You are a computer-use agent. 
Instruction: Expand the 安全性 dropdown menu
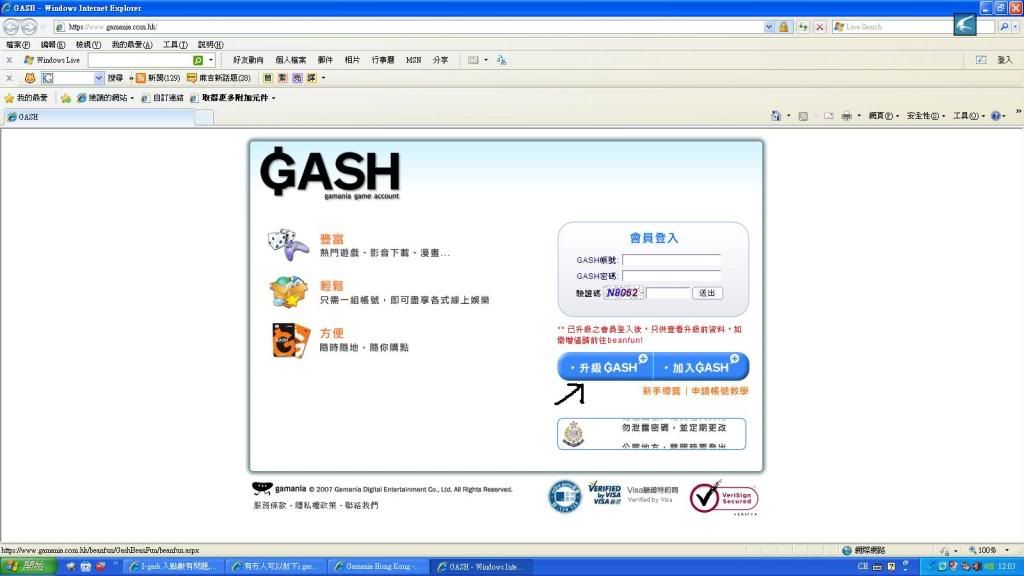click(x=924, y=116)
